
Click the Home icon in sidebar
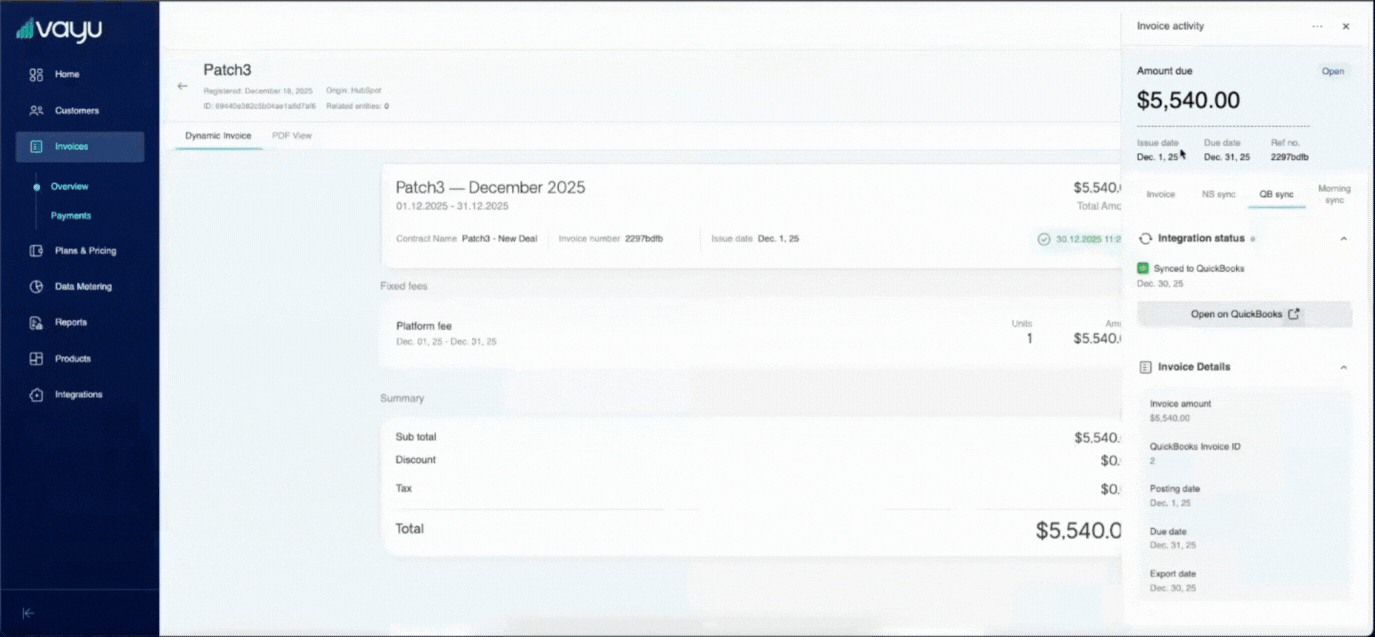click(x=36, y=75)
